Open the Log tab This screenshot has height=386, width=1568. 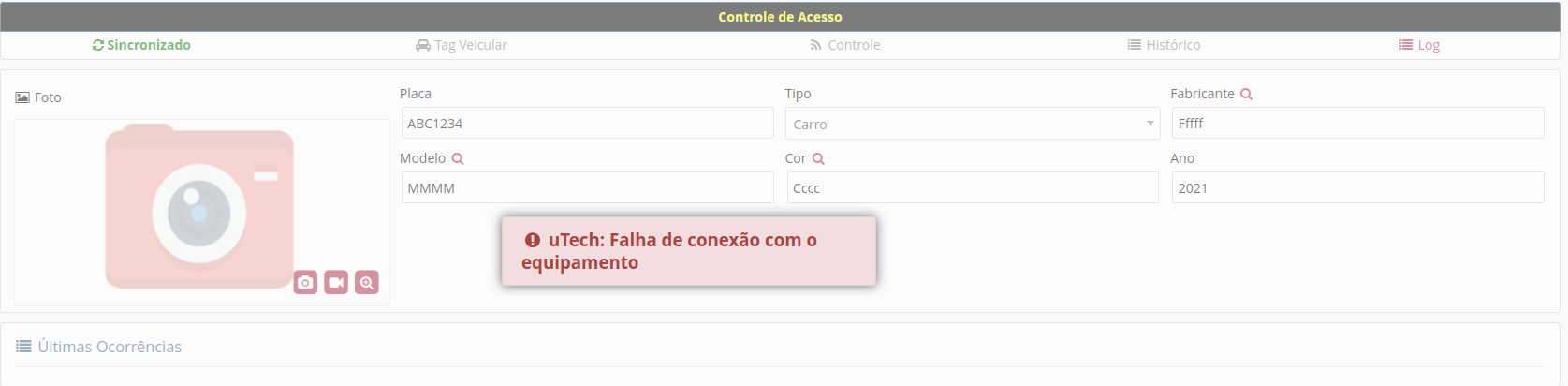coord(1419,45)
